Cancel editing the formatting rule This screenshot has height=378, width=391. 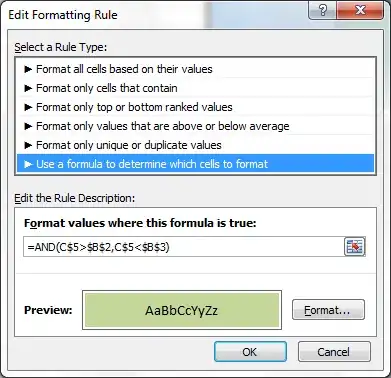[334, 352]
